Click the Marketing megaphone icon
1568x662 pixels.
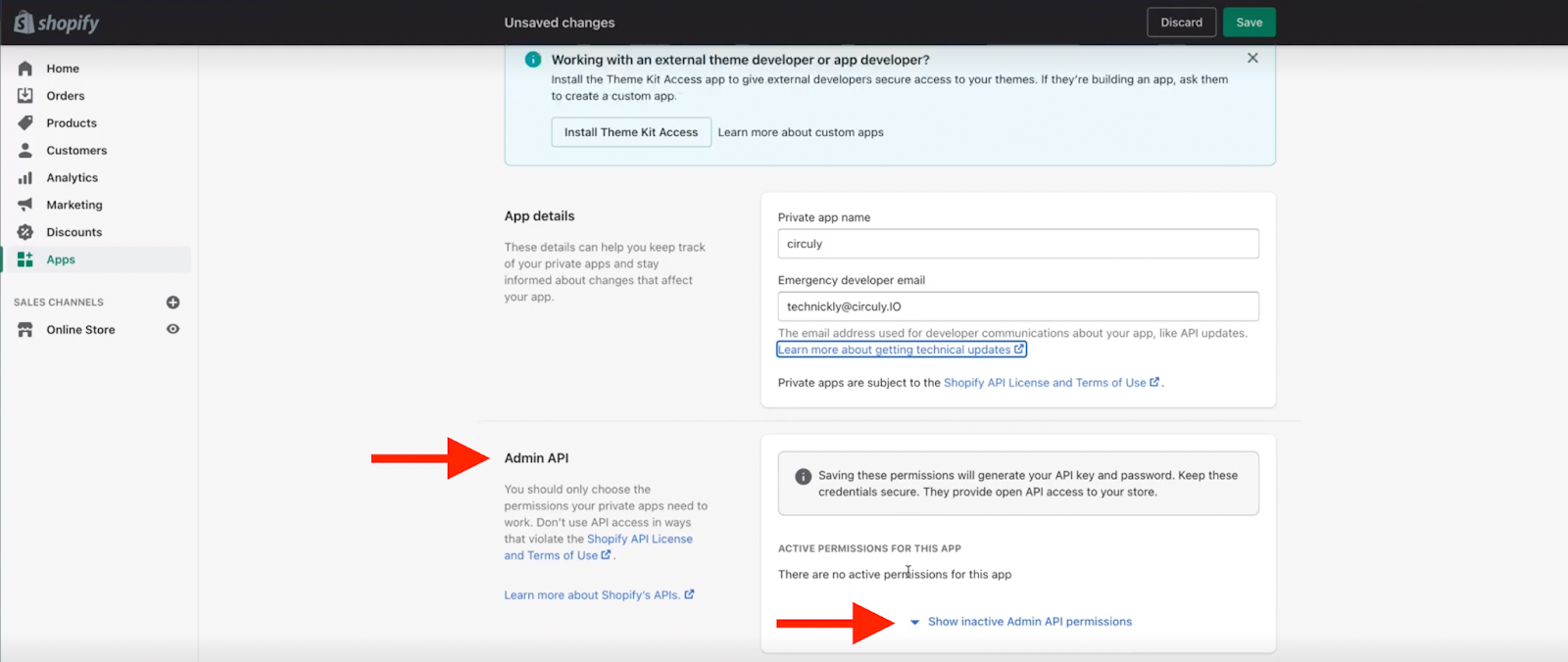25,205
